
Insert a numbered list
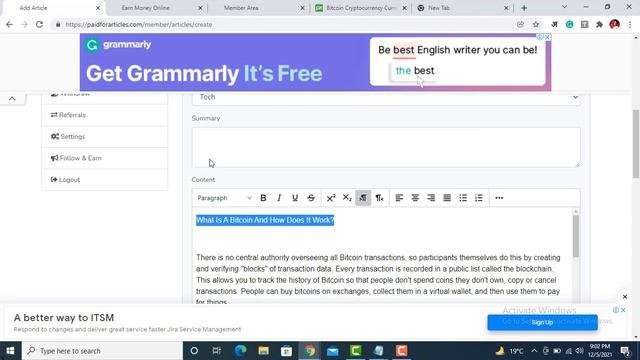coord(479,198)
